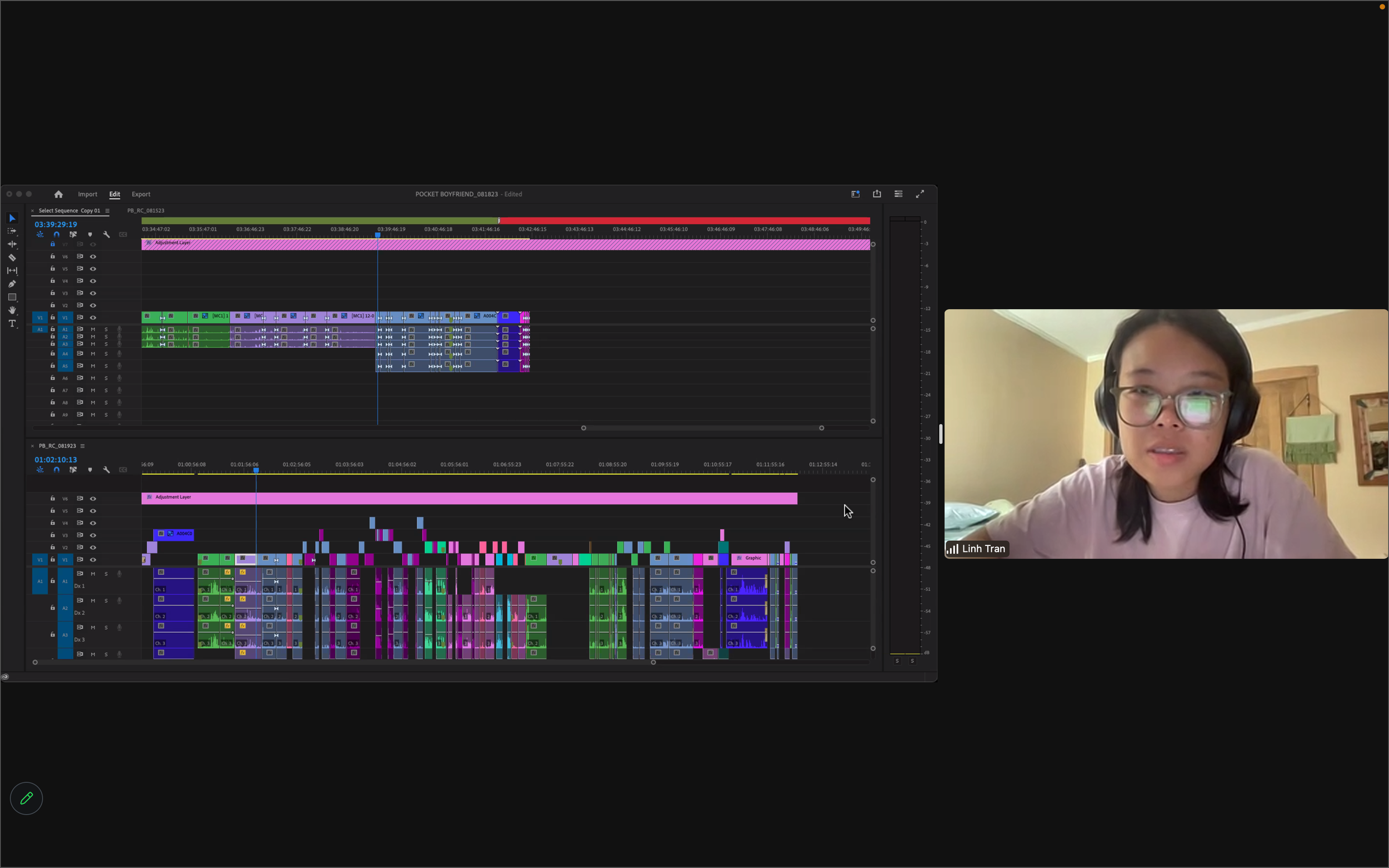
Task: Click the Import header button
Action: click(x=87, y=194)
